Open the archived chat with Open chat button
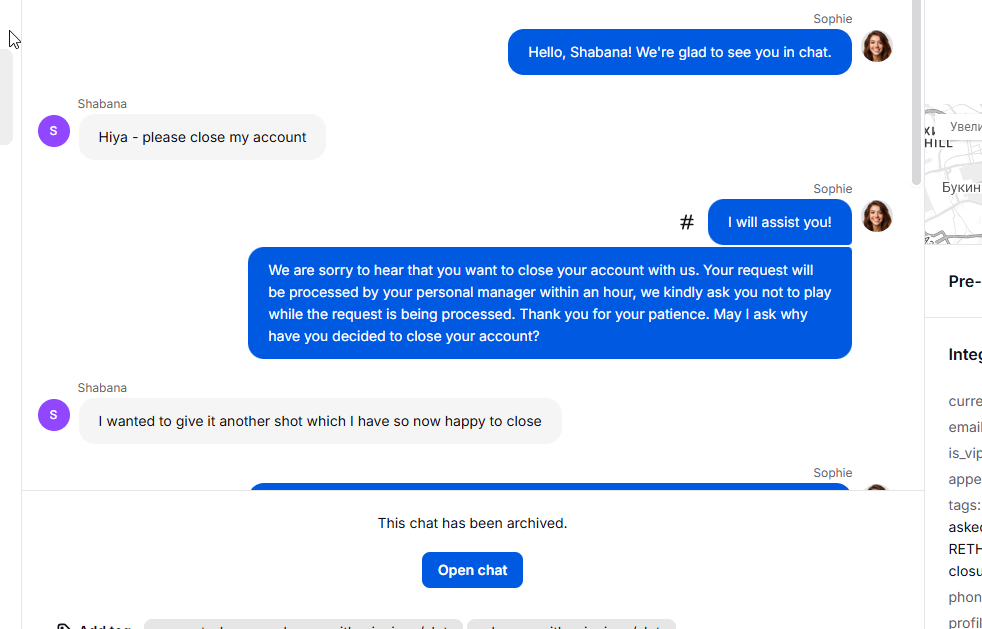Screen dimensions: 982x629 pyautogui.click(x=472, y=570)
